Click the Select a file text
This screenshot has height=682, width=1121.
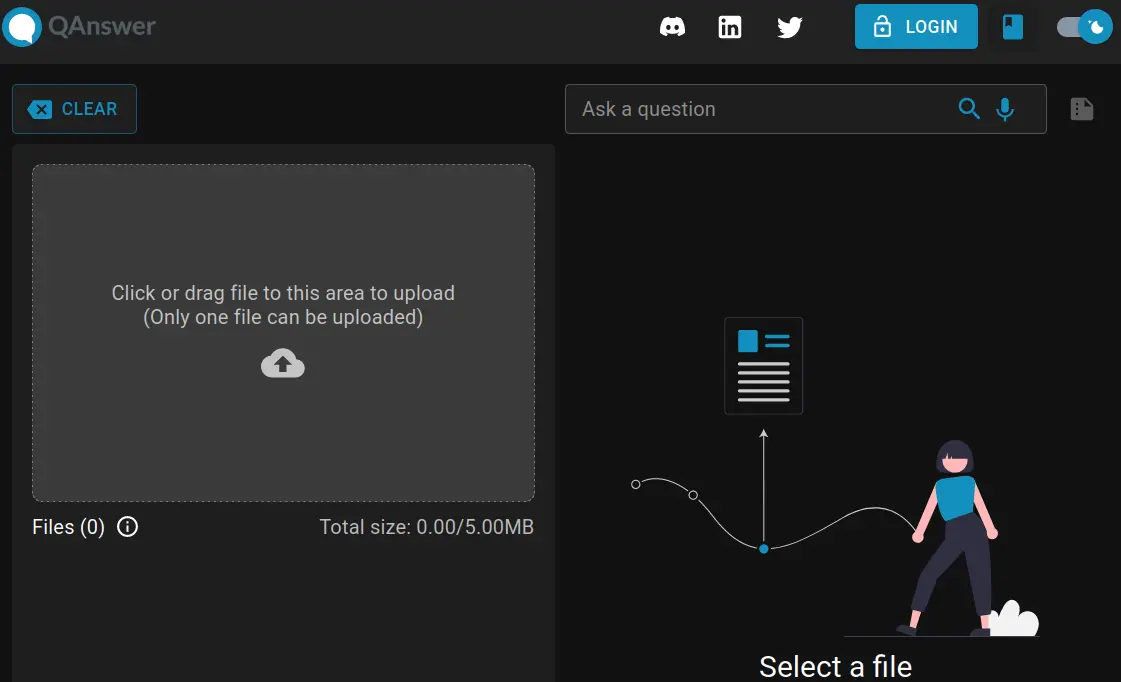coord(835,665)
